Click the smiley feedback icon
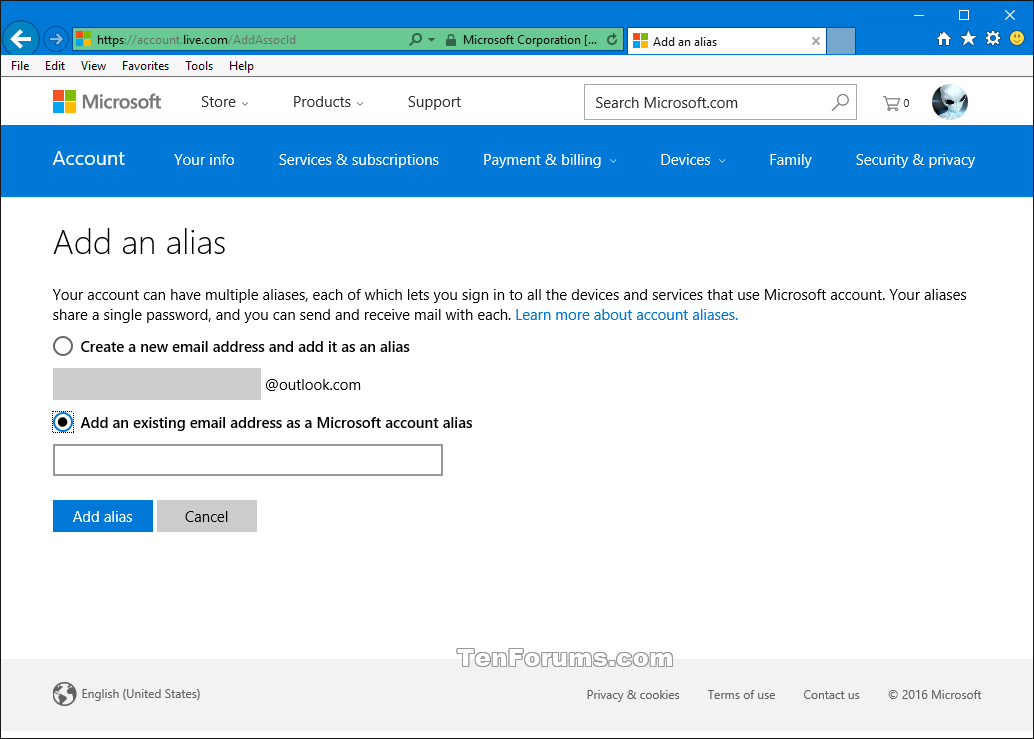This screenshot has width=1034, height=739. 1017,39
